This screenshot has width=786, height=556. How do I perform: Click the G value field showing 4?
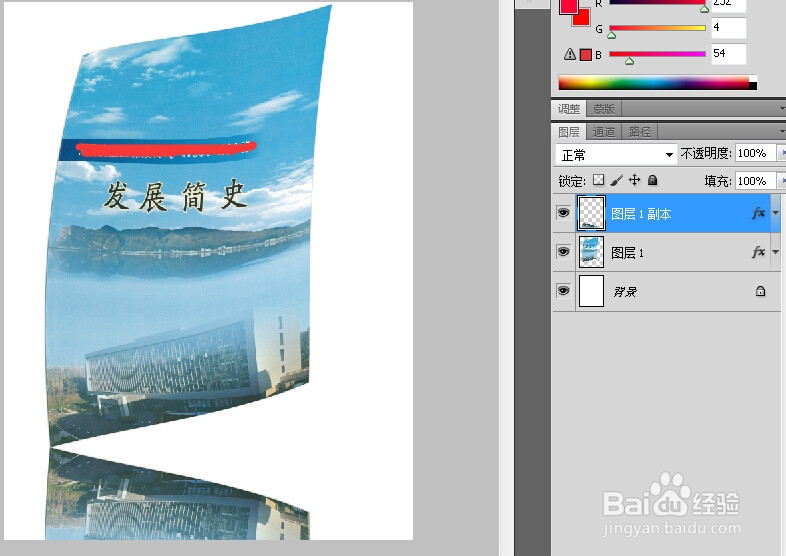(x=729, y=28)
